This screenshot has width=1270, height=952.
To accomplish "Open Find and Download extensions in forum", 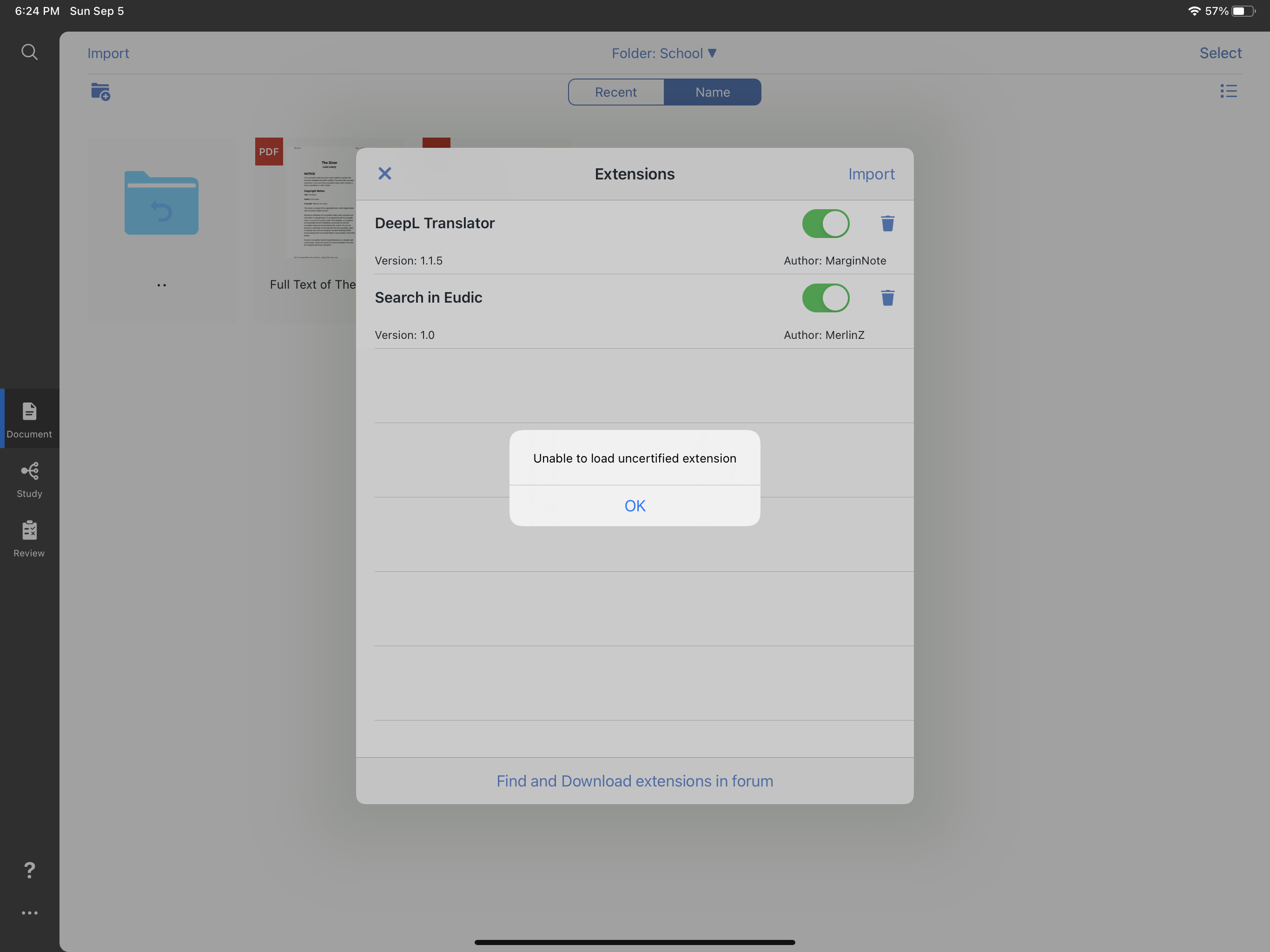I will pos(635,781).
